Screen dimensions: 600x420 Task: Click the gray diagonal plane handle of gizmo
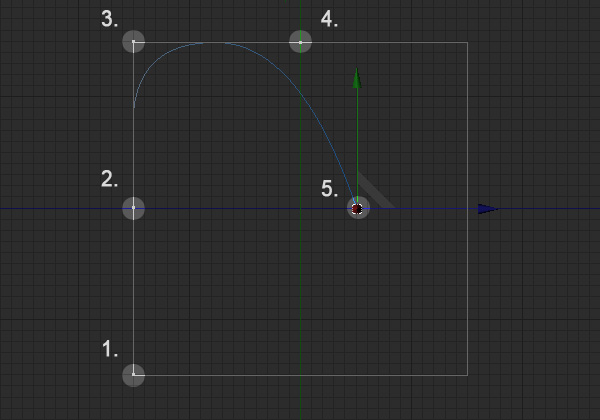pos(375,190)
